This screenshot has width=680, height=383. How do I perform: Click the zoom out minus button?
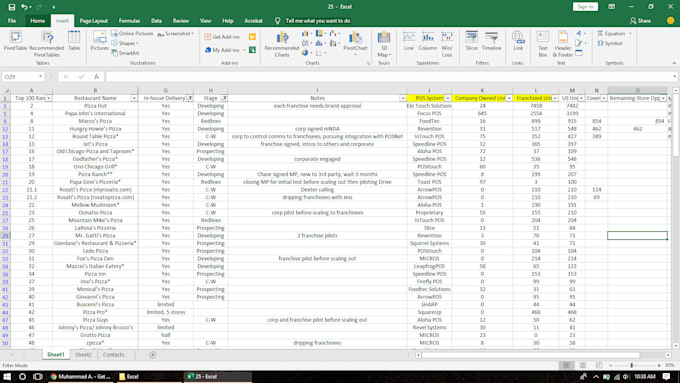tap(610, 366)
